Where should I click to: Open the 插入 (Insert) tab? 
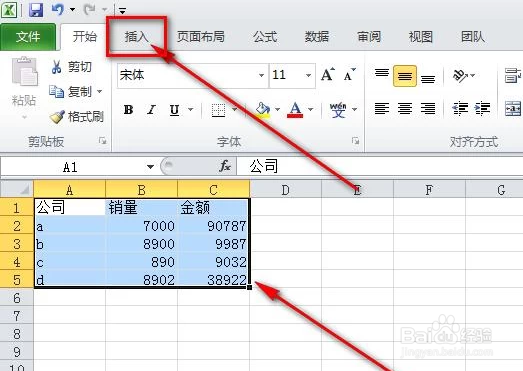[136, 36]
